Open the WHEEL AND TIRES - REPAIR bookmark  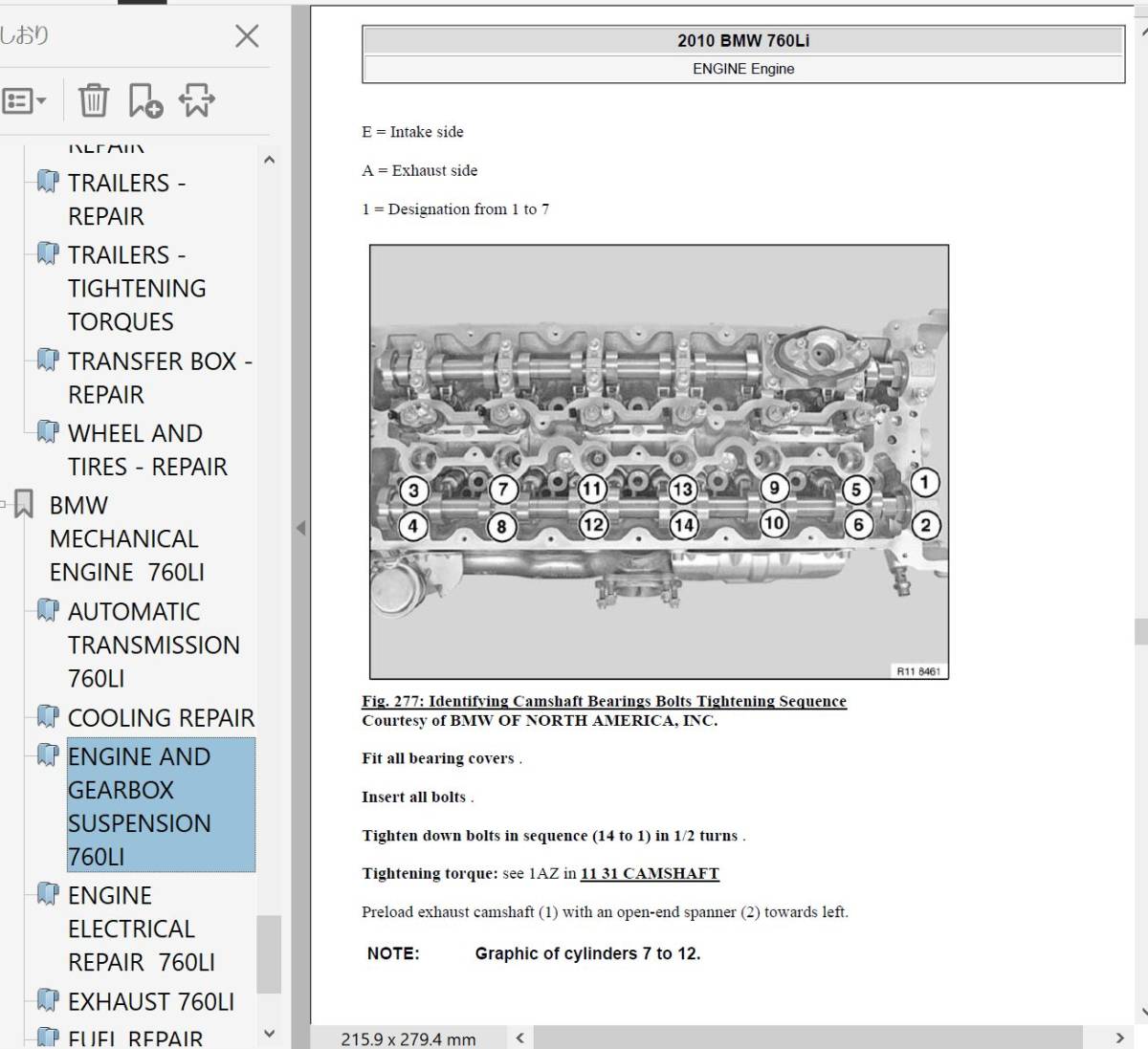coord(147,449)
